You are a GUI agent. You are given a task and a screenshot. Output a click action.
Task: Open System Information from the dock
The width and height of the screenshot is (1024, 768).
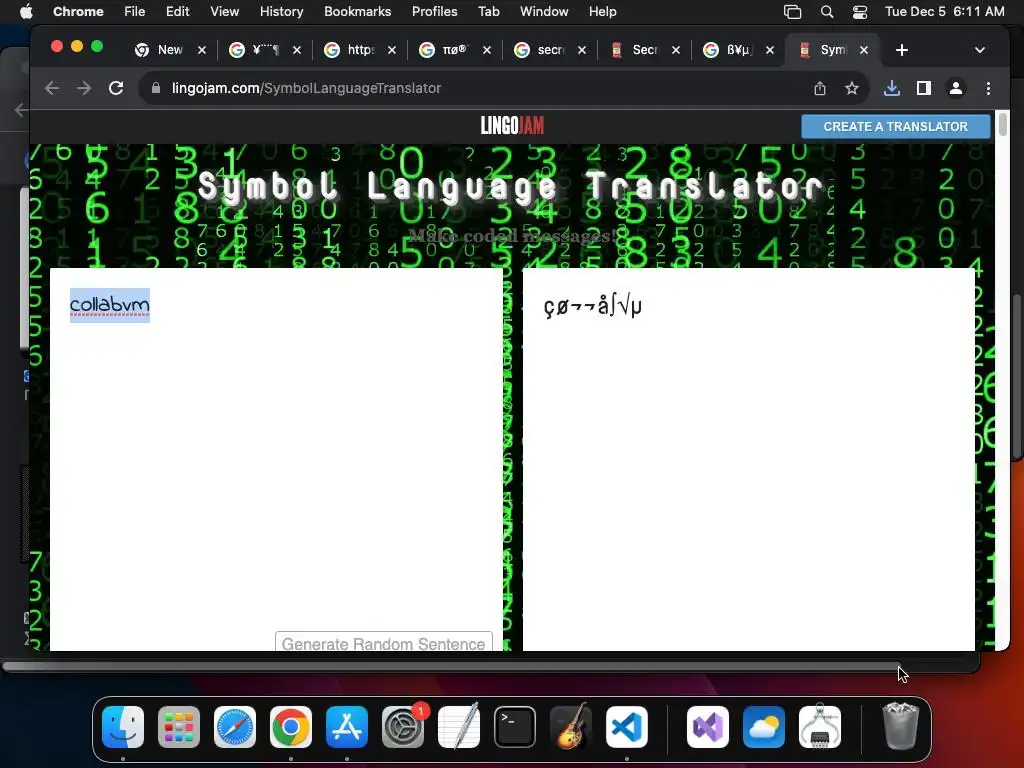coord(820,727)
